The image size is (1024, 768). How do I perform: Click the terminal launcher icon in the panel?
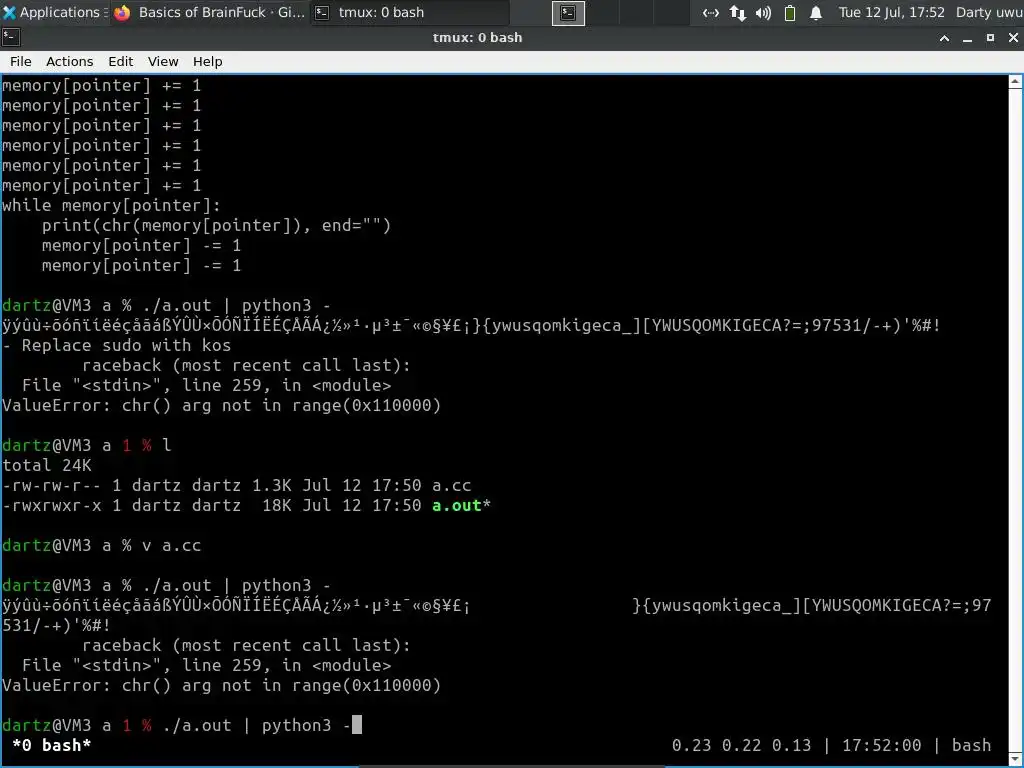568,13
